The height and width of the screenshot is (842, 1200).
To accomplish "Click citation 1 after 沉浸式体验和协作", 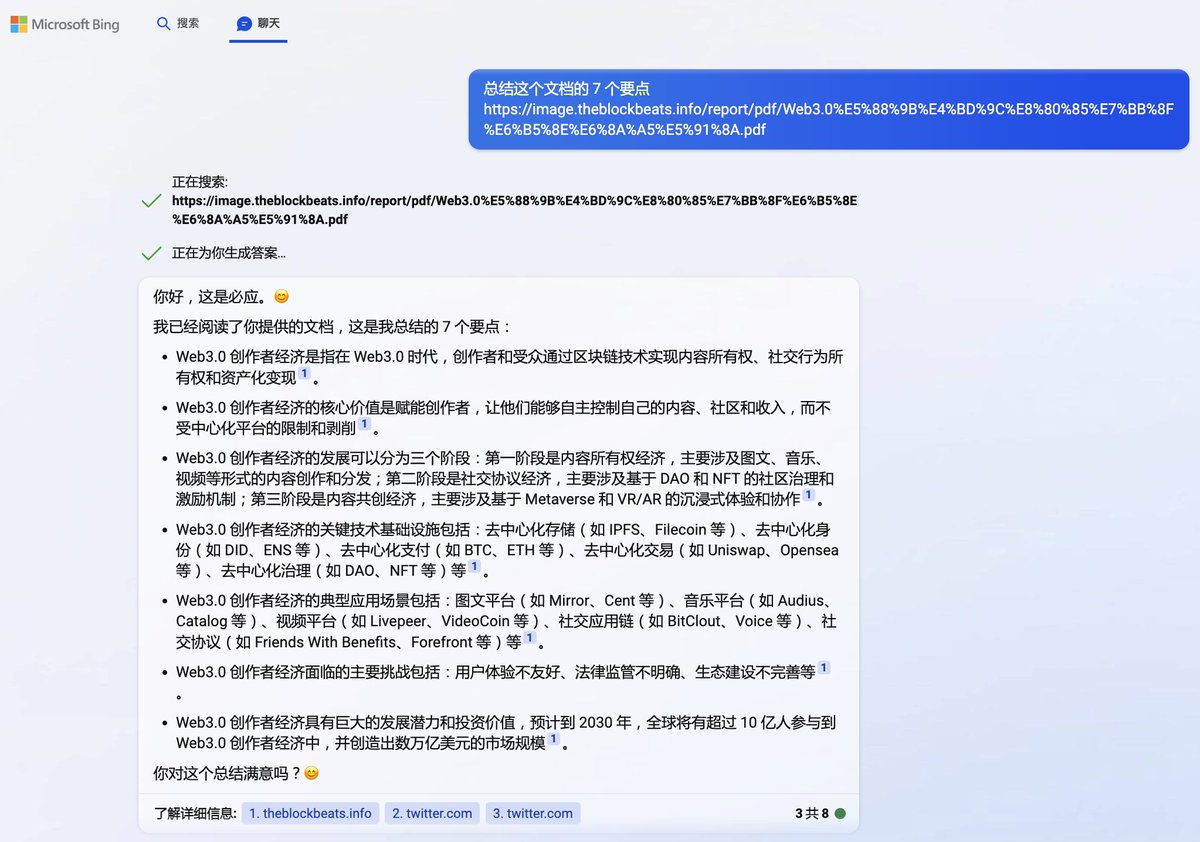I will point(808,495).
